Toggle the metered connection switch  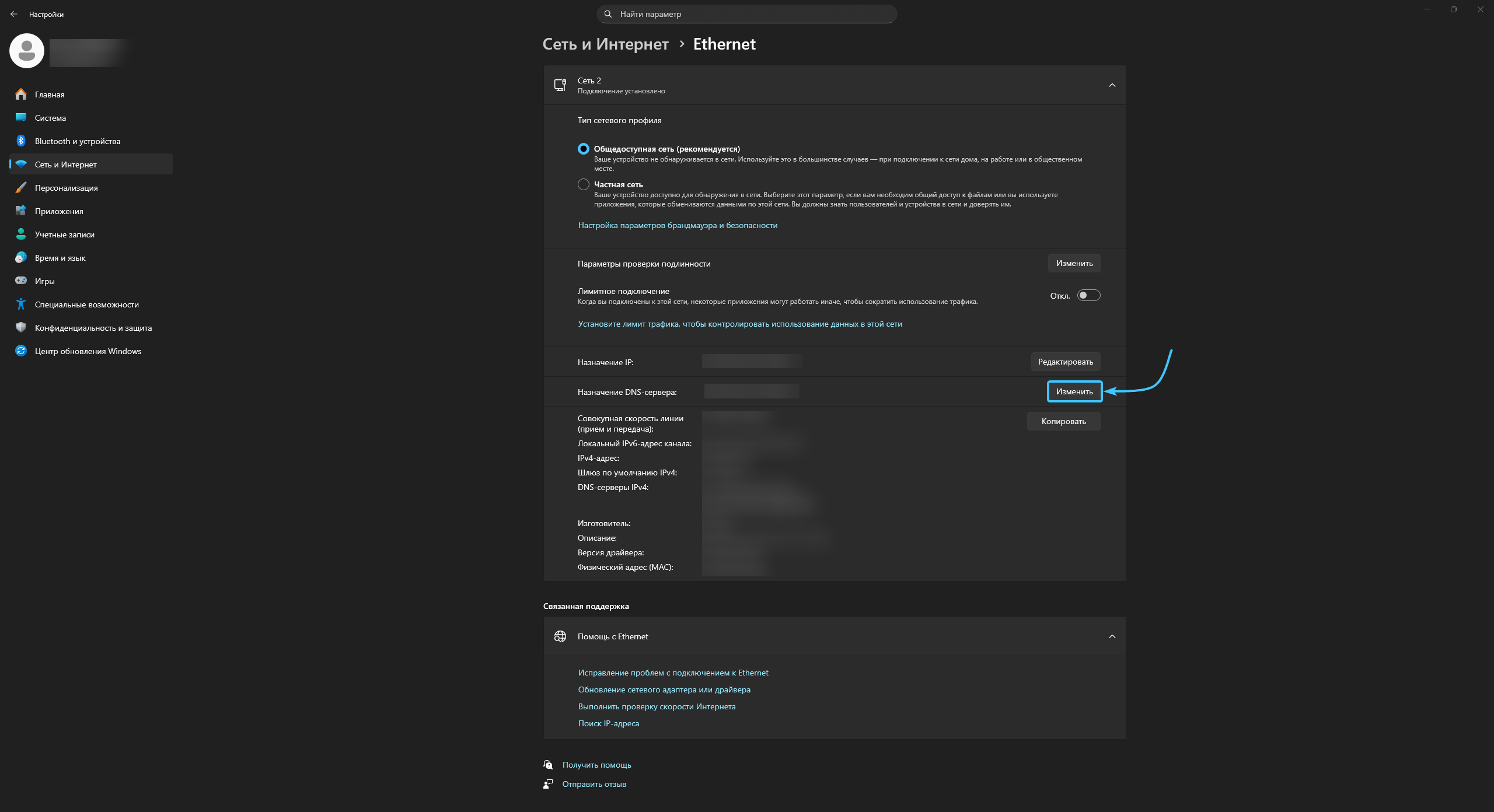[x=1088, y=295]
